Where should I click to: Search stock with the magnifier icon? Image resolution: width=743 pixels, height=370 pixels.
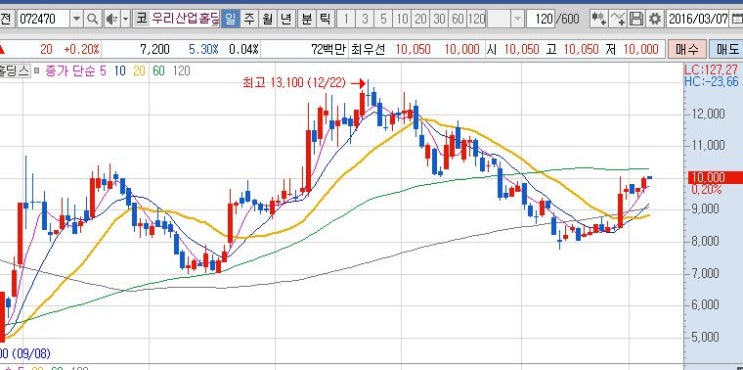tap(92, 19)
